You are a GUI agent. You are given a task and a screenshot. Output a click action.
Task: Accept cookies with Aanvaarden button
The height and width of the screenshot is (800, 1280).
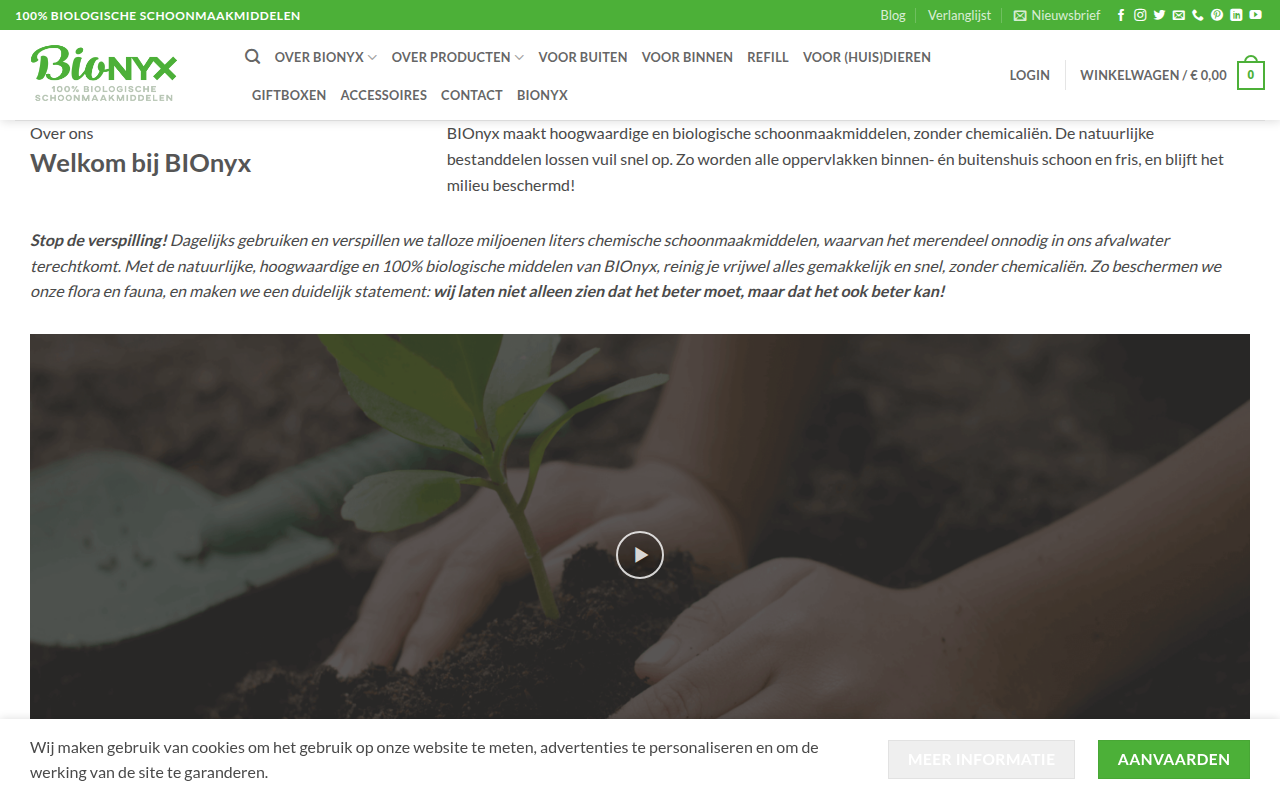pos(1174,759)
